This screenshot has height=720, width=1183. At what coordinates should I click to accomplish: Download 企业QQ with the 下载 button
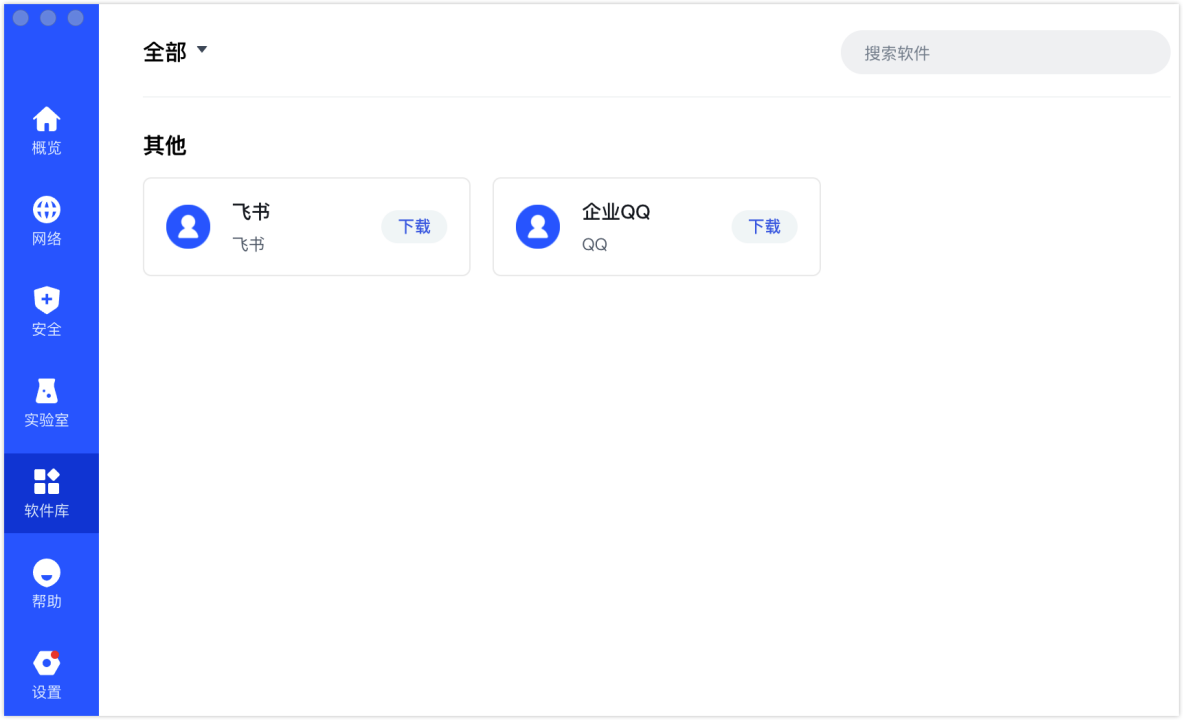coord(764,227)
